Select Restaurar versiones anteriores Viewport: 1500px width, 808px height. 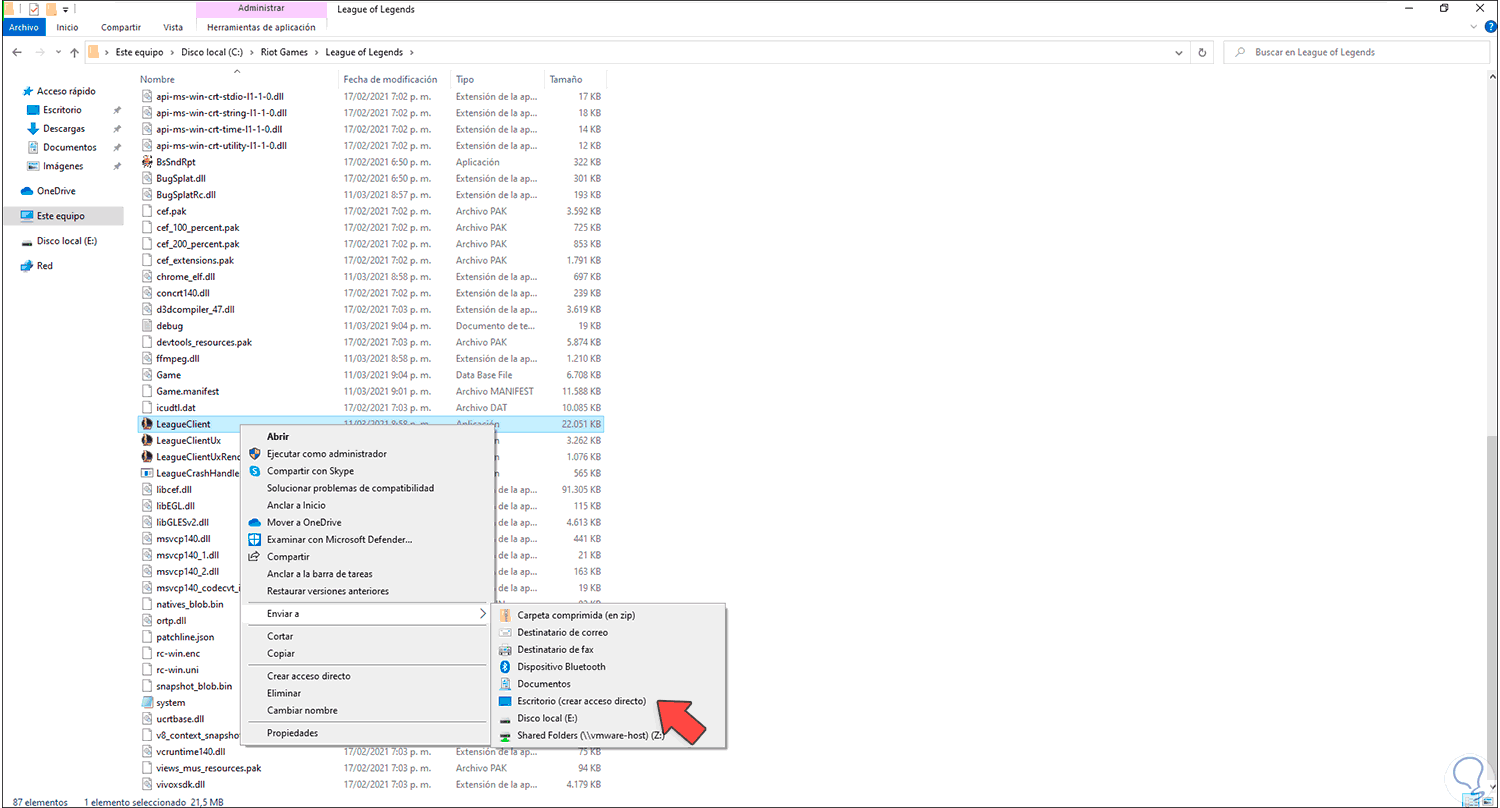point(328,591)
